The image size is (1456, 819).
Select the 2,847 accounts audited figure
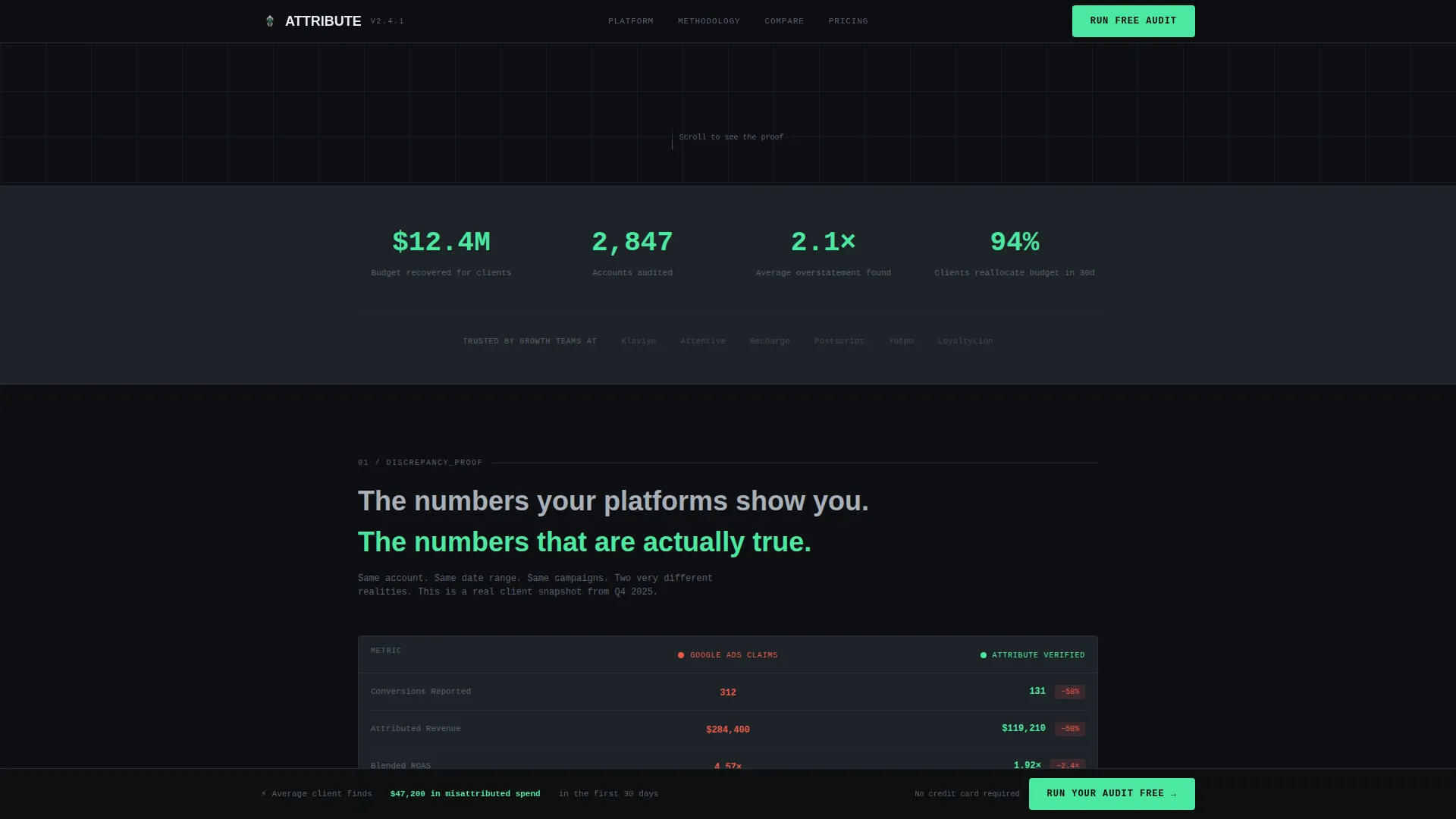[x=632, y=242]
